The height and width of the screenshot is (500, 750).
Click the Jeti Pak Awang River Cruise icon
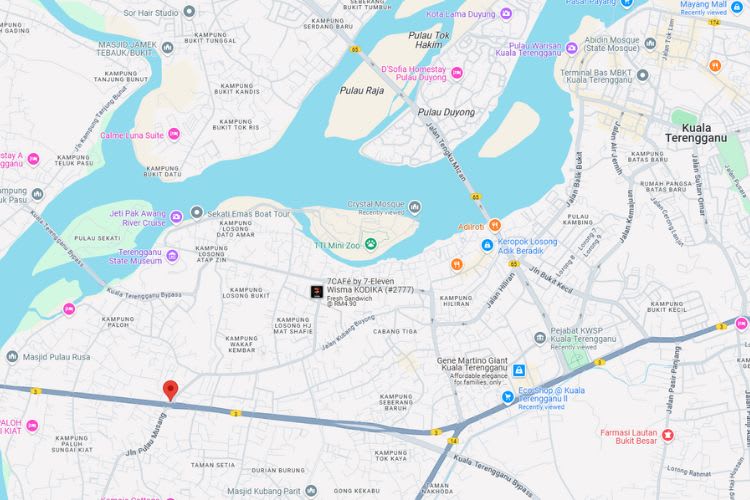point(176,217)
